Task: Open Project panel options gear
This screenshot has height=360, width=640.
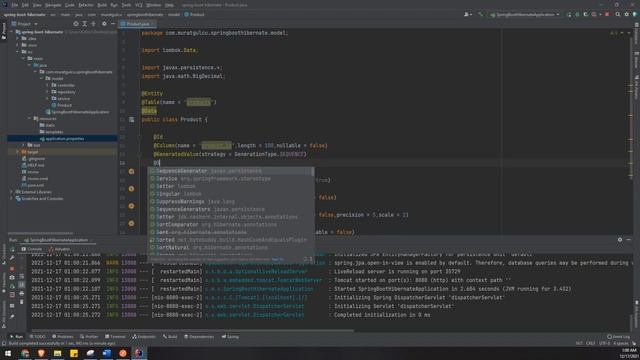Action: point(104,24)
